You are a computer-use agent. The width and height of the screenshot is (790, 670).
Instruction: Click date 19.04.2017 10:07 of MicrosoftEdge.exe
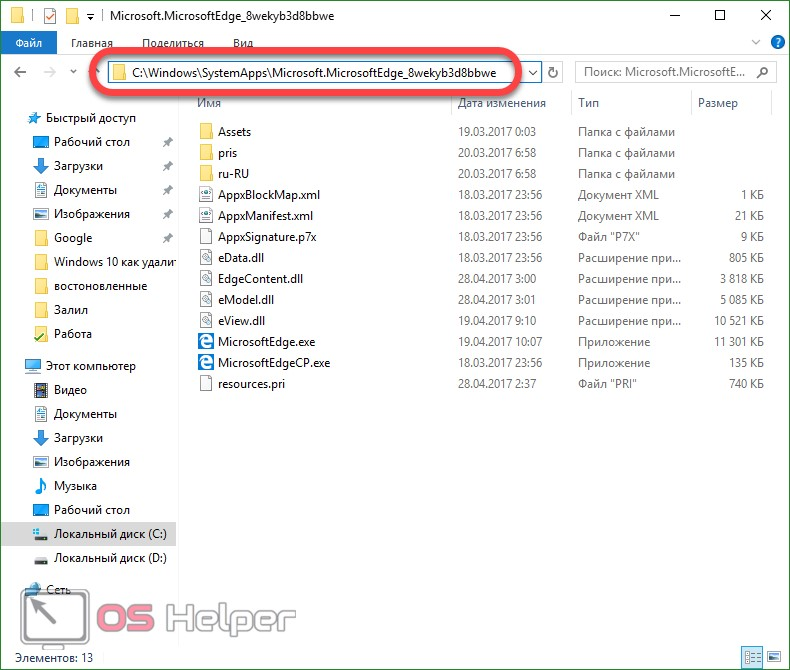click(499, 342)
